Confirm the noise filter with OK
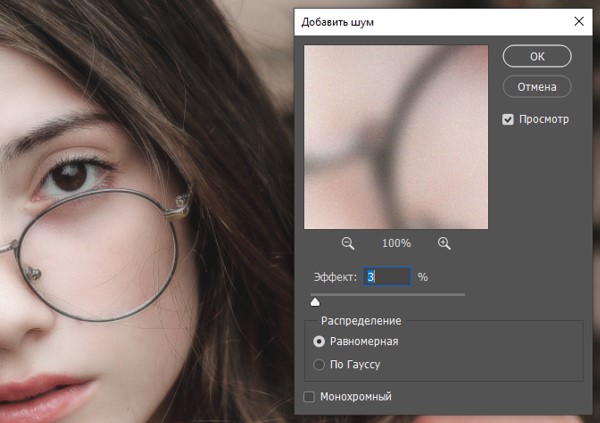Image resolution: width=600 pixels, height=423 pixels. 537,56
